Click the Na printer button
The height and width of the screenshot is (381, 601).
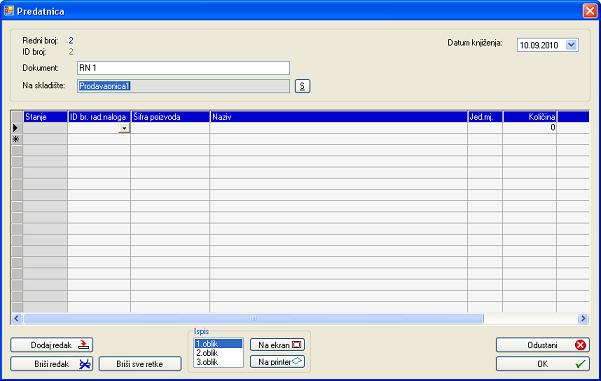pos(278,361)
